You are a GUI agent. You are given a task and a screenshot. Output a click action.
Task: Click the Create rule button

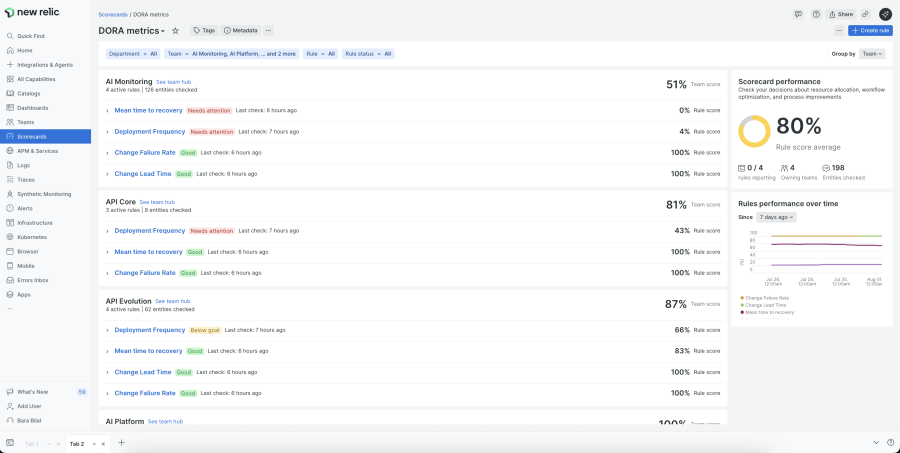point(870,30)
